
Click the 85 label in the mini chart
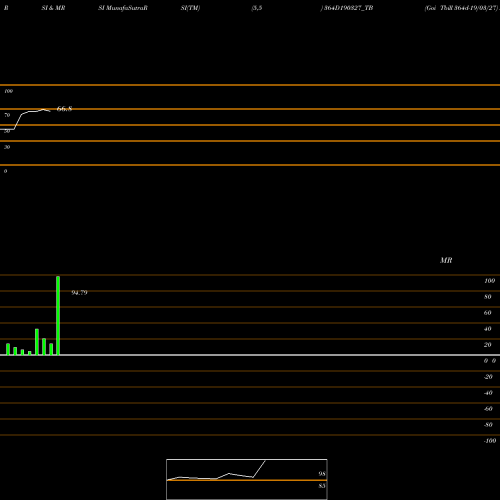coord(322,486)
